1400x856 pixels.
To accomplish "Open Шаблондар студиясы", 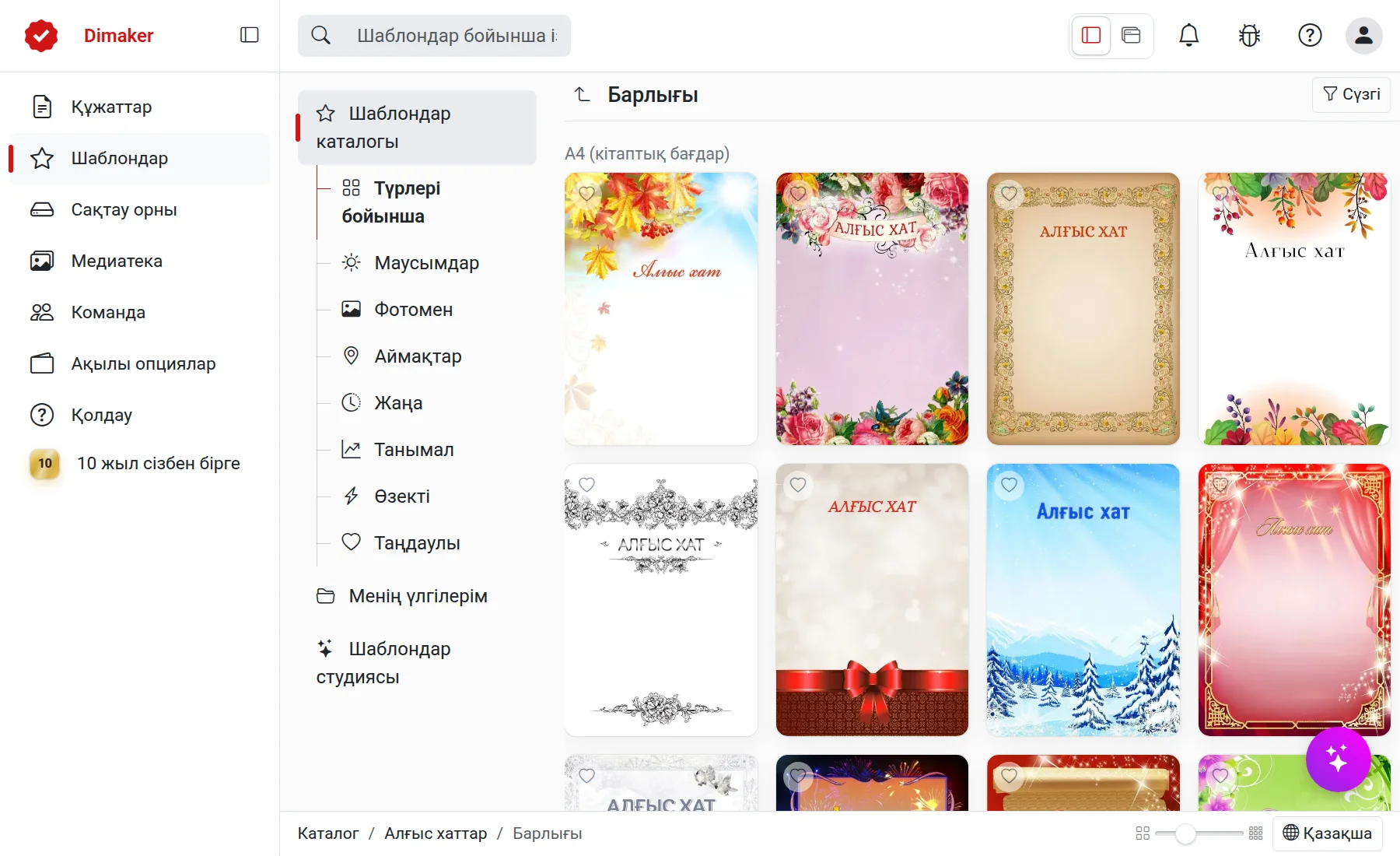I will pyautogui.click(x=417, y=663).
